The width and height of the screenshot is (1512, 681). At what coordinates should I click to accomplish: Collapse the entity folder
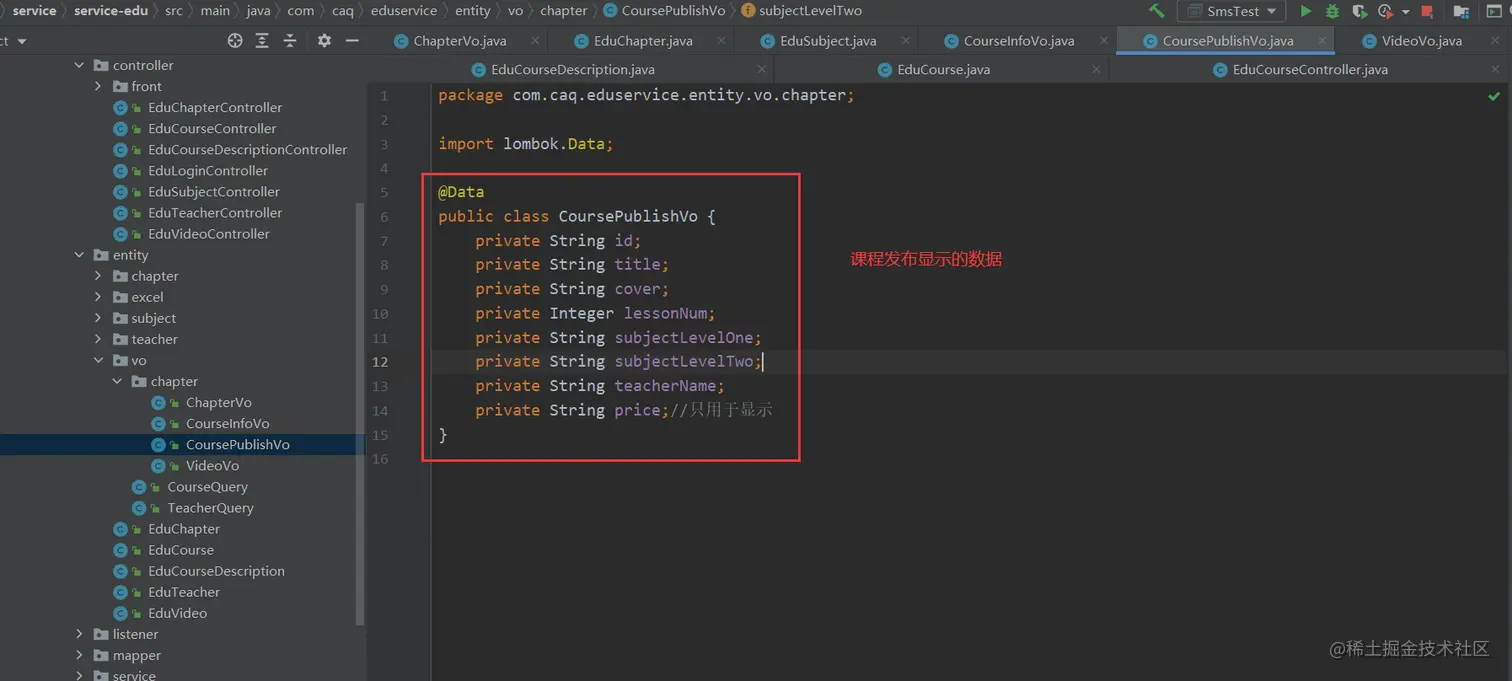(80, 255)
